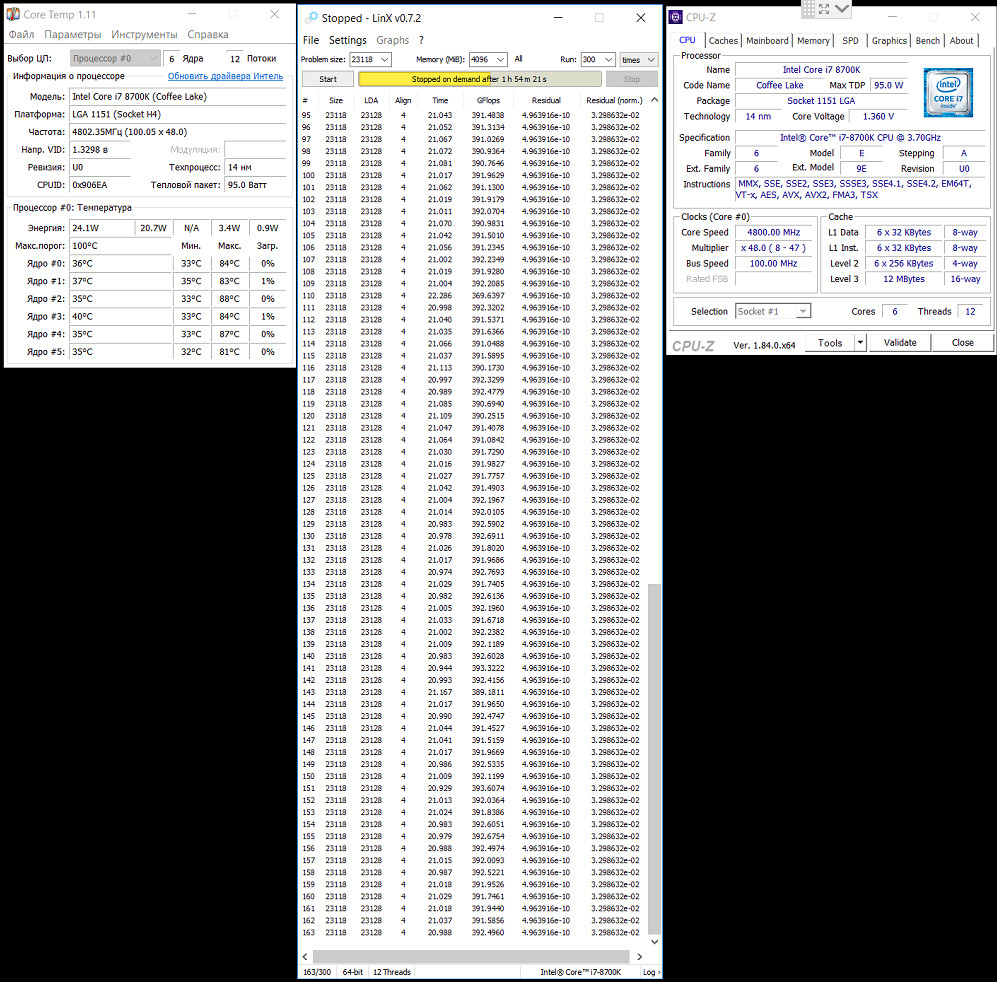
Task: Click the Stop button in LinX
Action: (x=632, y=79)
